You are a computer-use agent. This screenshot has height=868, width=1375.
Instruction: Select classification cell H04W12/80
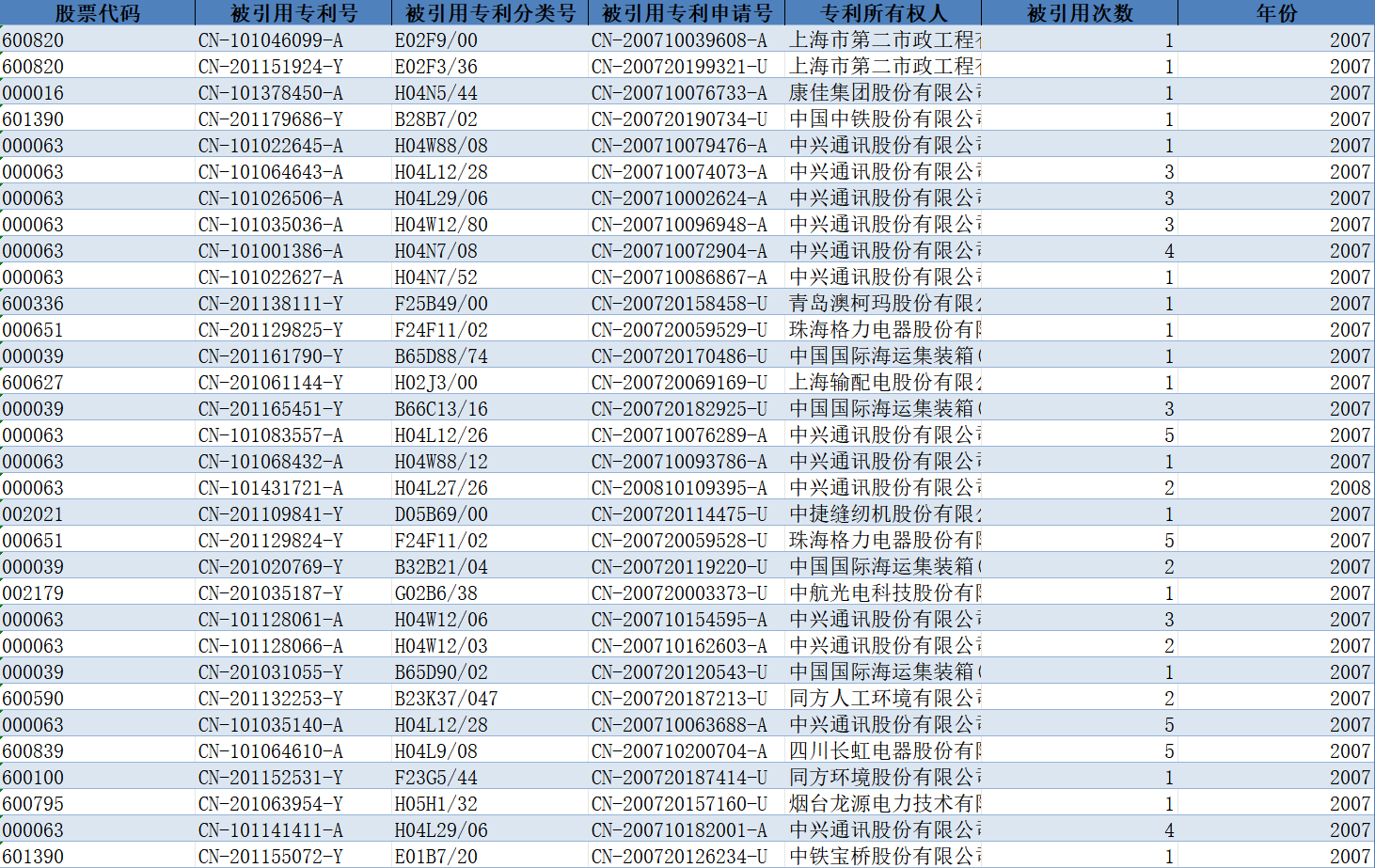[x=490, y=225]
